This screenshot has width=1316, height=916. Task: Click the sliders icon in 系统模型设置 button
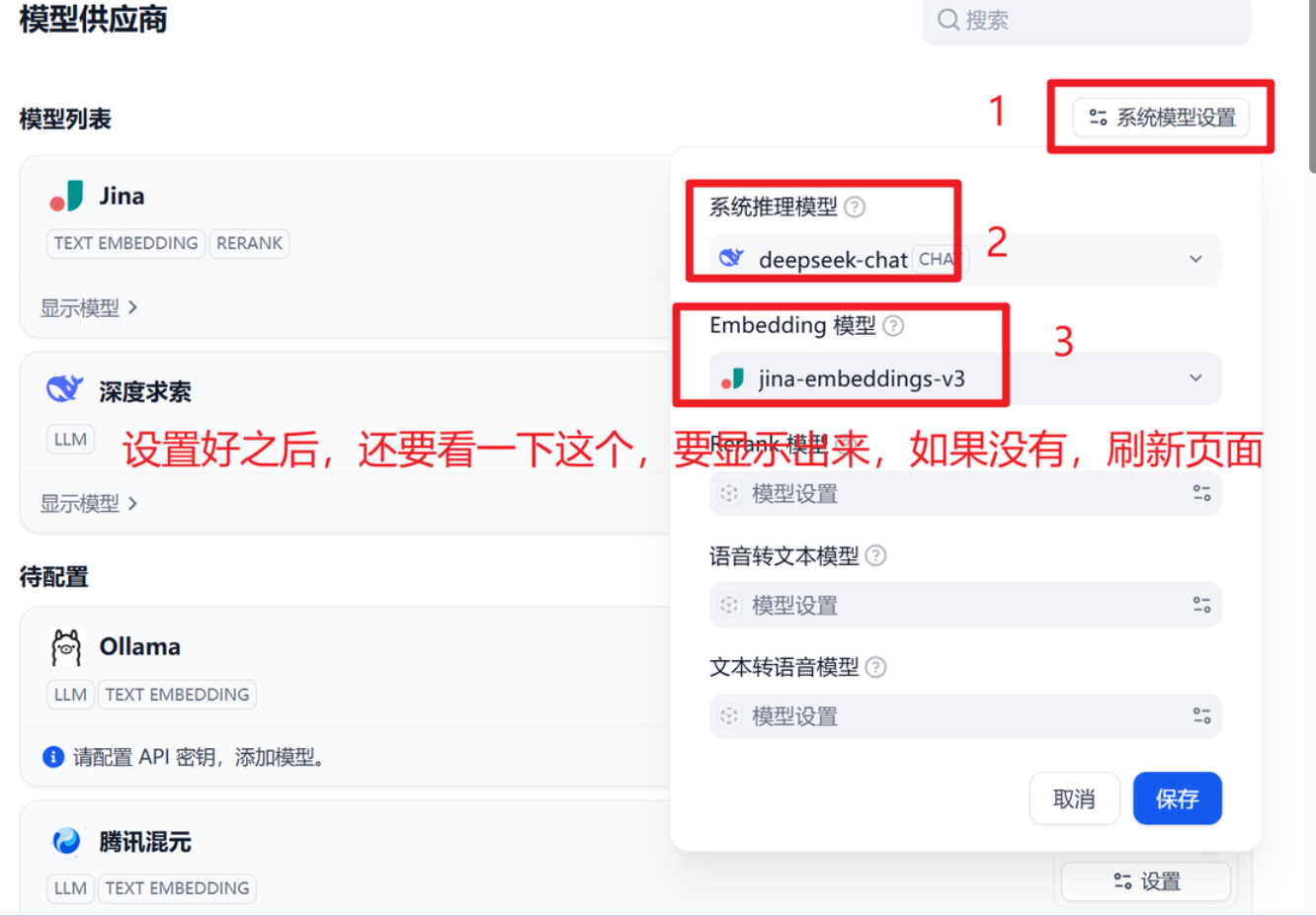[1098, 118]
